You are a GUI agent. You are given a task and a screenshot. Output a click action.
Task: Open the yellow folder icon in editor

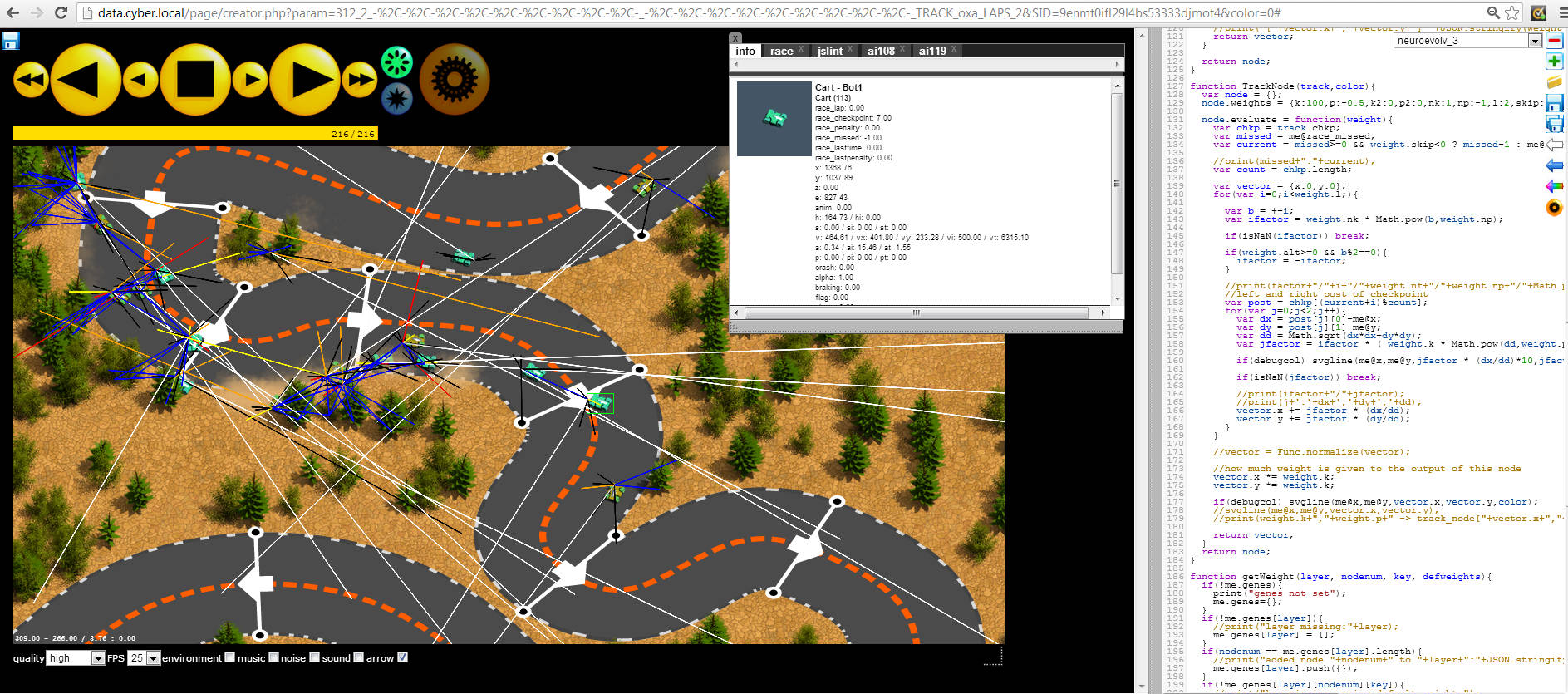(1554, 82)
